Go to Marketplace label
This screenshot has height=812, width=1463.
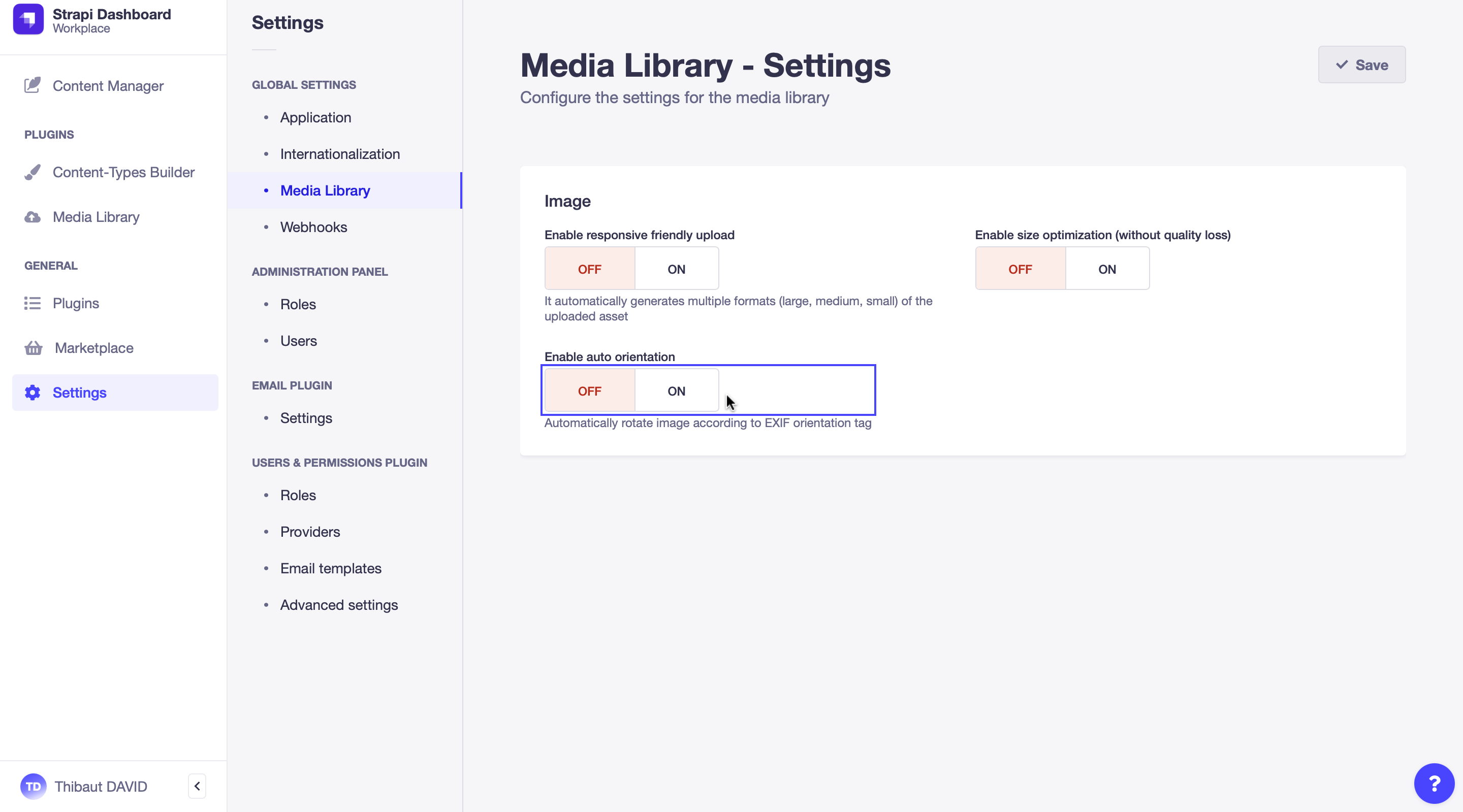[x=94, y=348]
